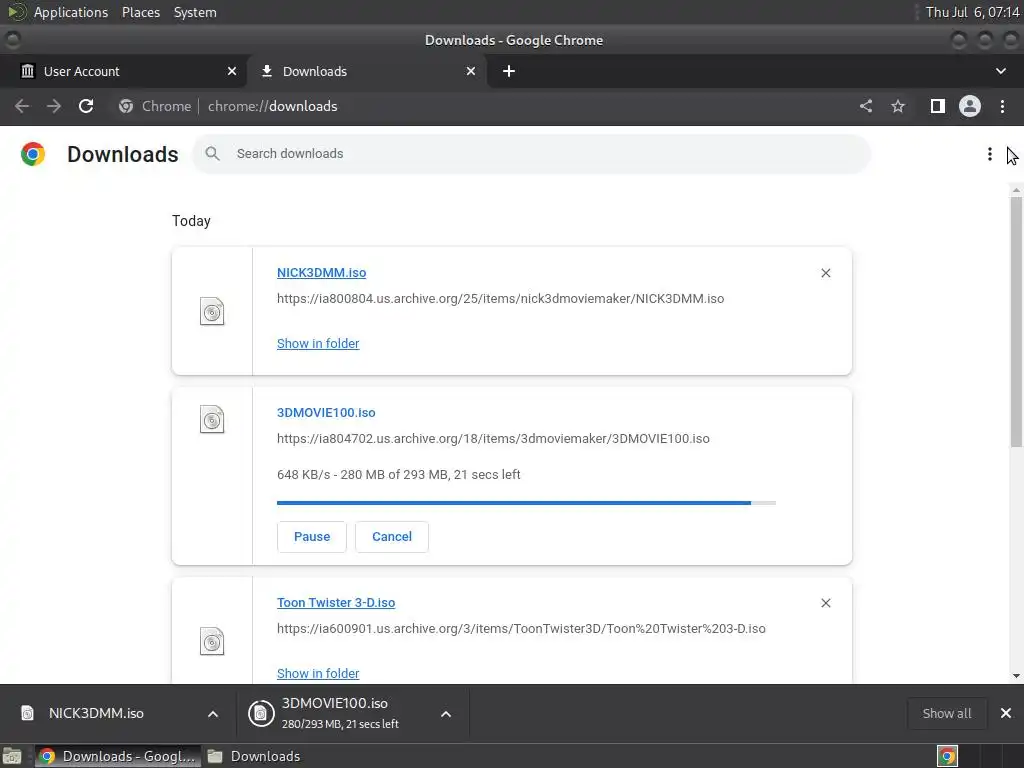Show Toon Twister 3-D.iso in folder
The height and width of the screenshot is (768, 1024).
coord(318,673)
